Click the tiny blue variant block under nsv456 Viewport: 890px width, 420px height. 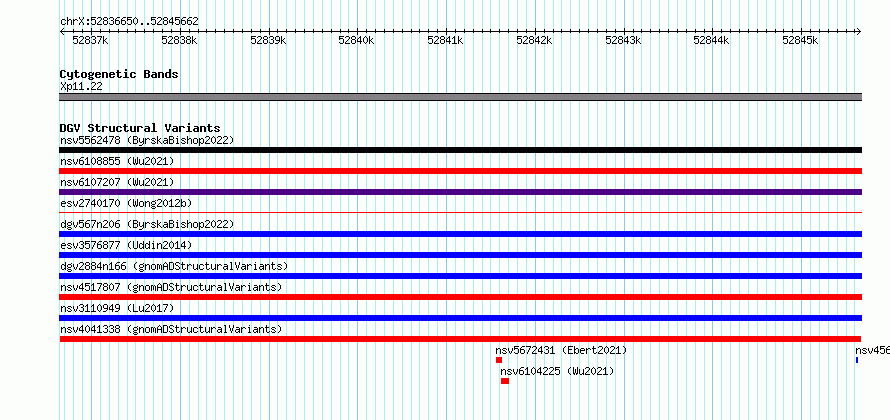(x=857, y=360)
